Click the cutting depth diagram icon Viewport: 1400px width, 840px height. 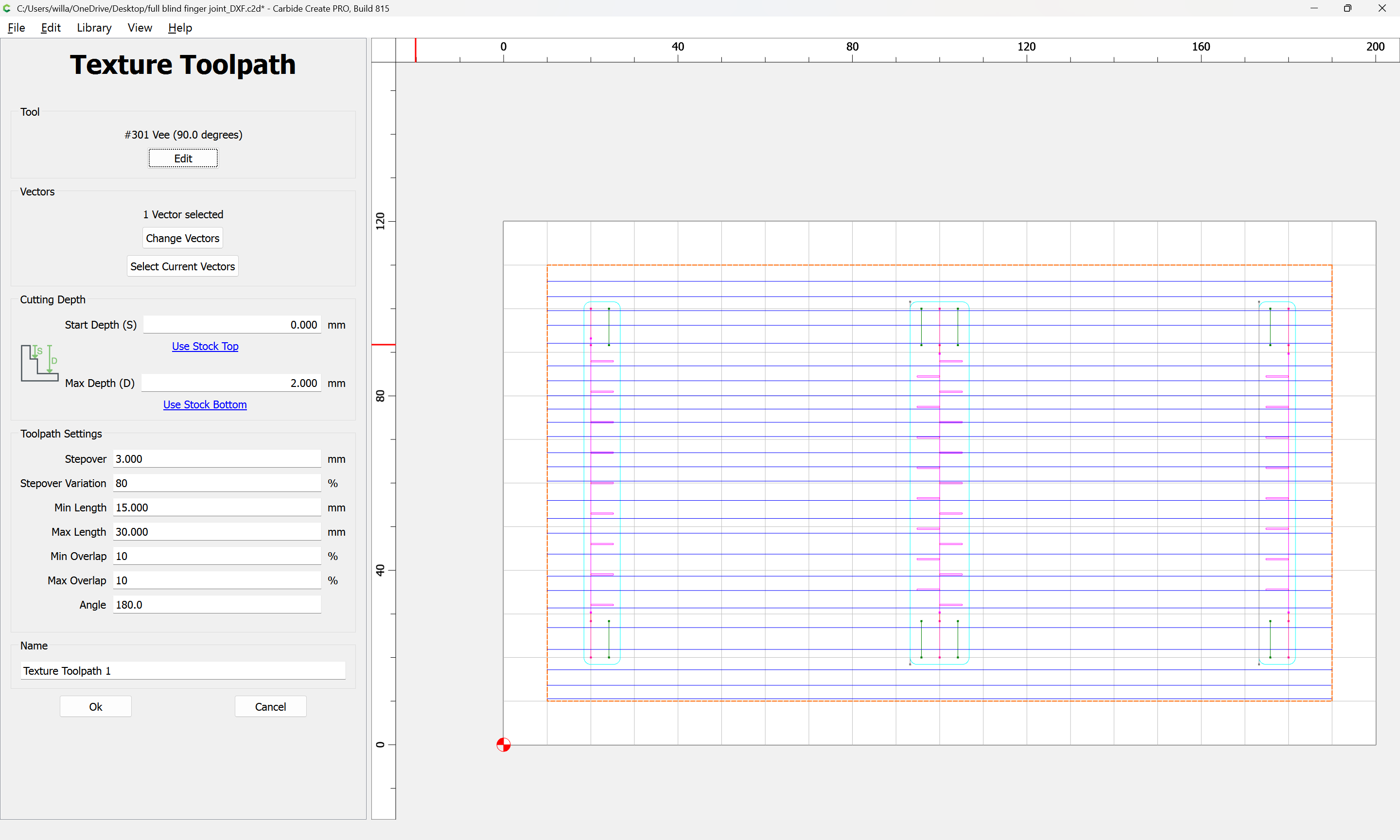pyautogui.click(x=39, y=363)
